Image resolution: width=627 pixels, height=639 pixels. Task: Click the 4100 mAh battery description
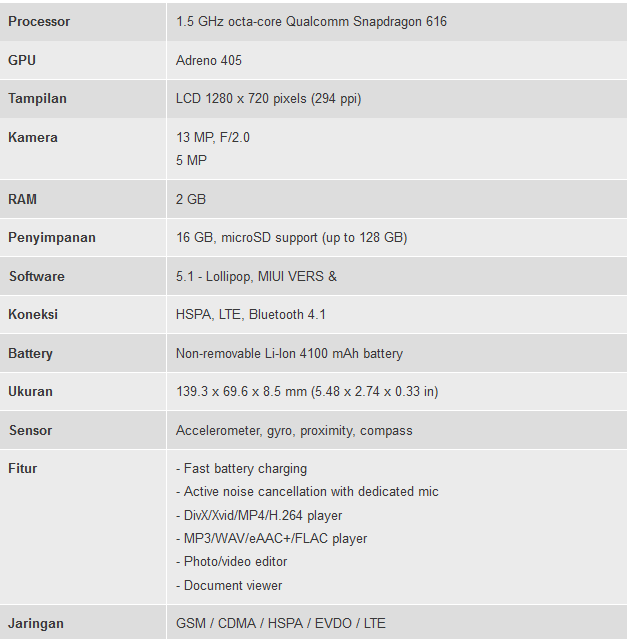[289, 353]
